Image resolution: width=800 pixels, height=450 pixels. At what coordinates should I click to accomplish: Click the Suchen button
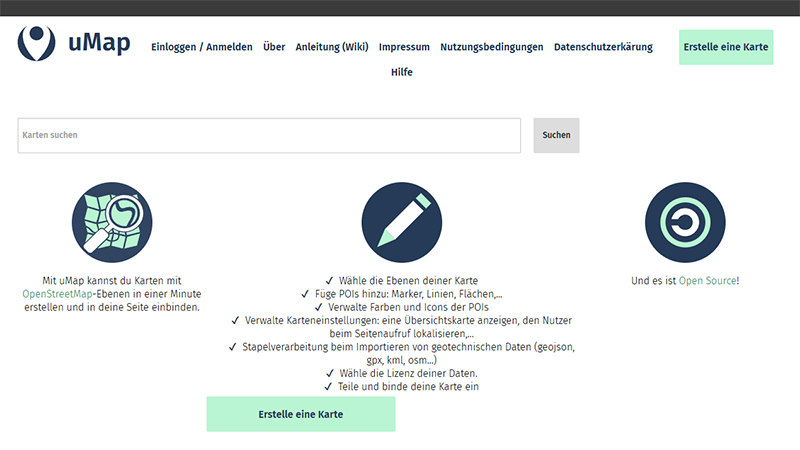pos(556,135)
